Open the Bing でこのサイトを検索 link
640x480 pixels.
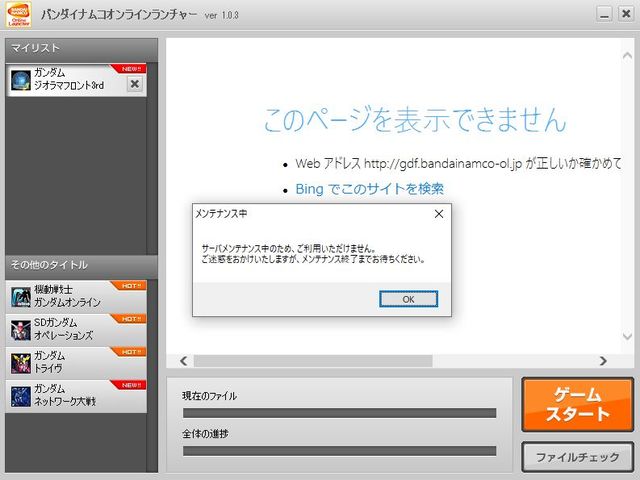coord(369,189)
